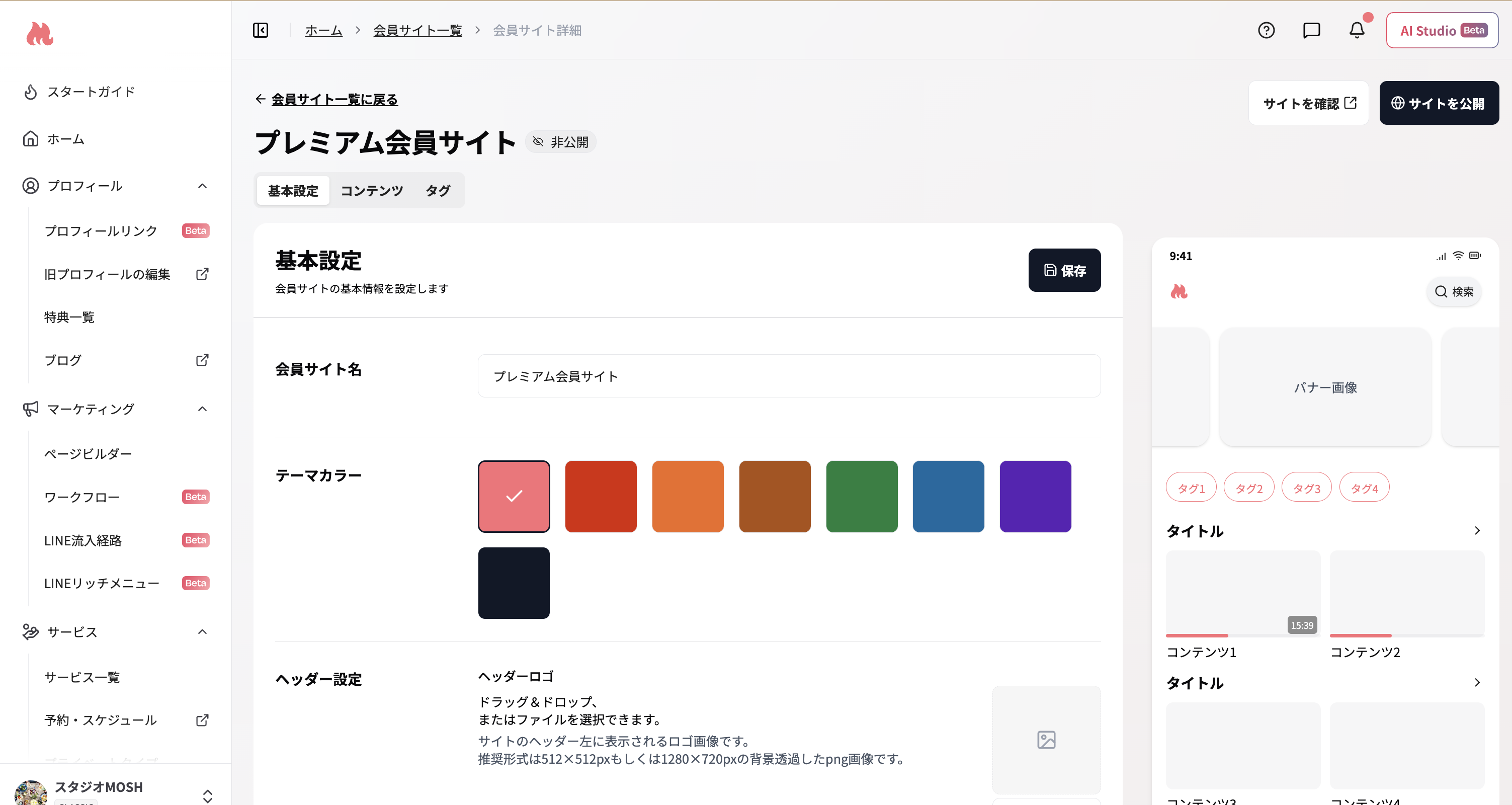Open the notifications bell

point(1357,30)
